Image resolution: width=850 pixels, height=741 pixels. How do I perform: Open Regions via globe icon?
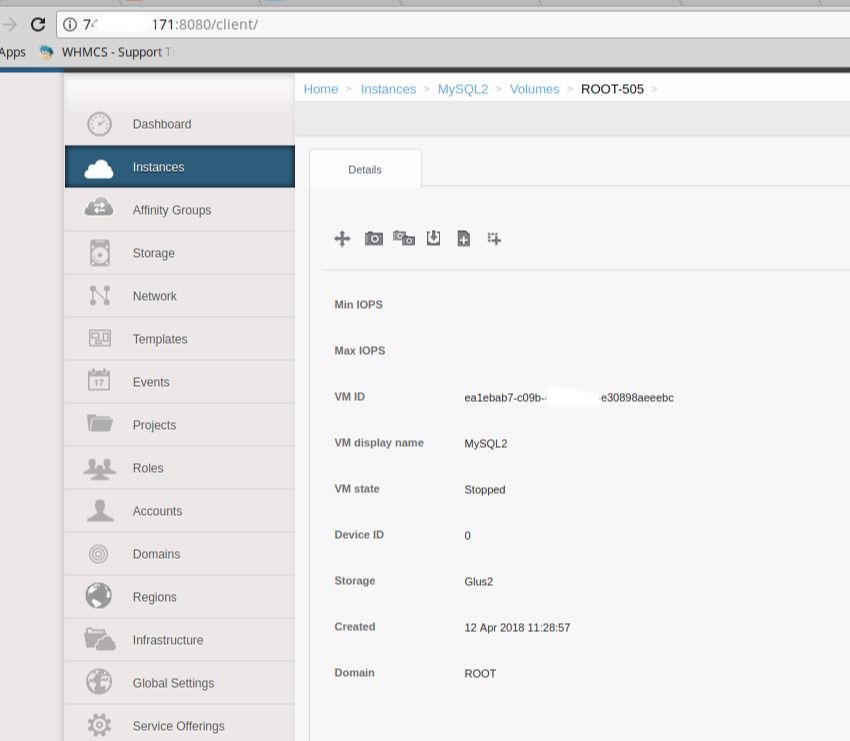pos(99,596)
